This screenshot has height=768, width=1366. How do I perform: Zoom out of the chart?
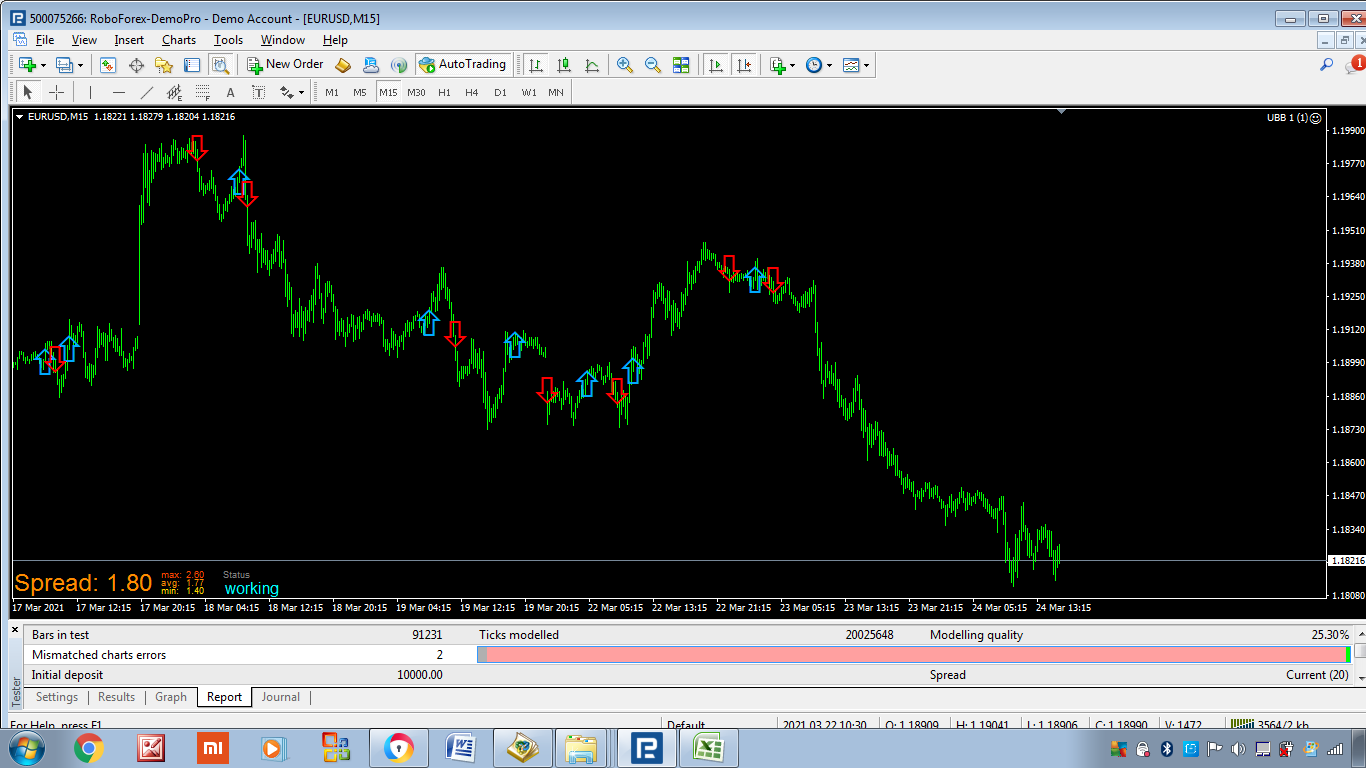[x=653, y=65]
